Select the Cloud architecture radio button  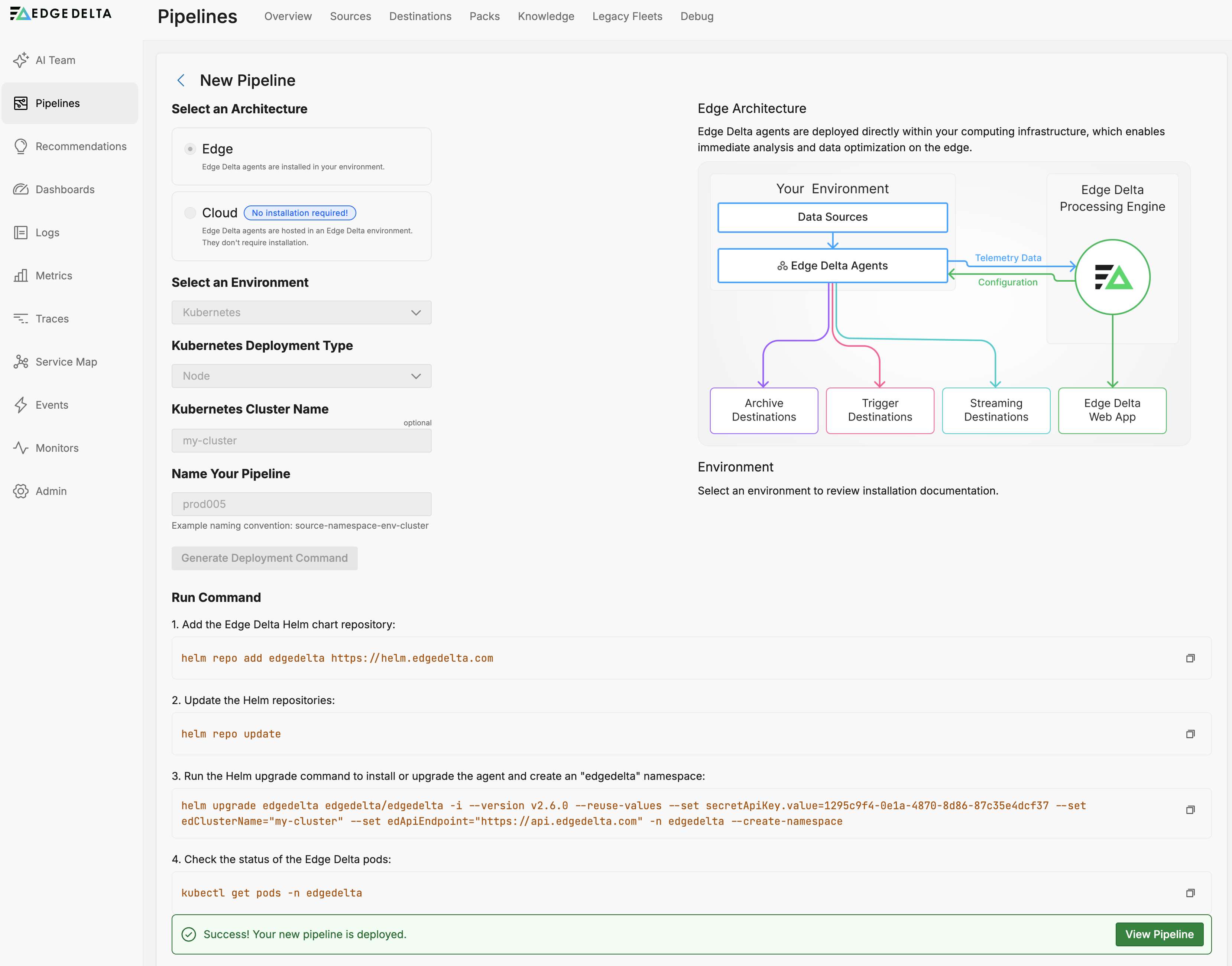pos(190,213)
